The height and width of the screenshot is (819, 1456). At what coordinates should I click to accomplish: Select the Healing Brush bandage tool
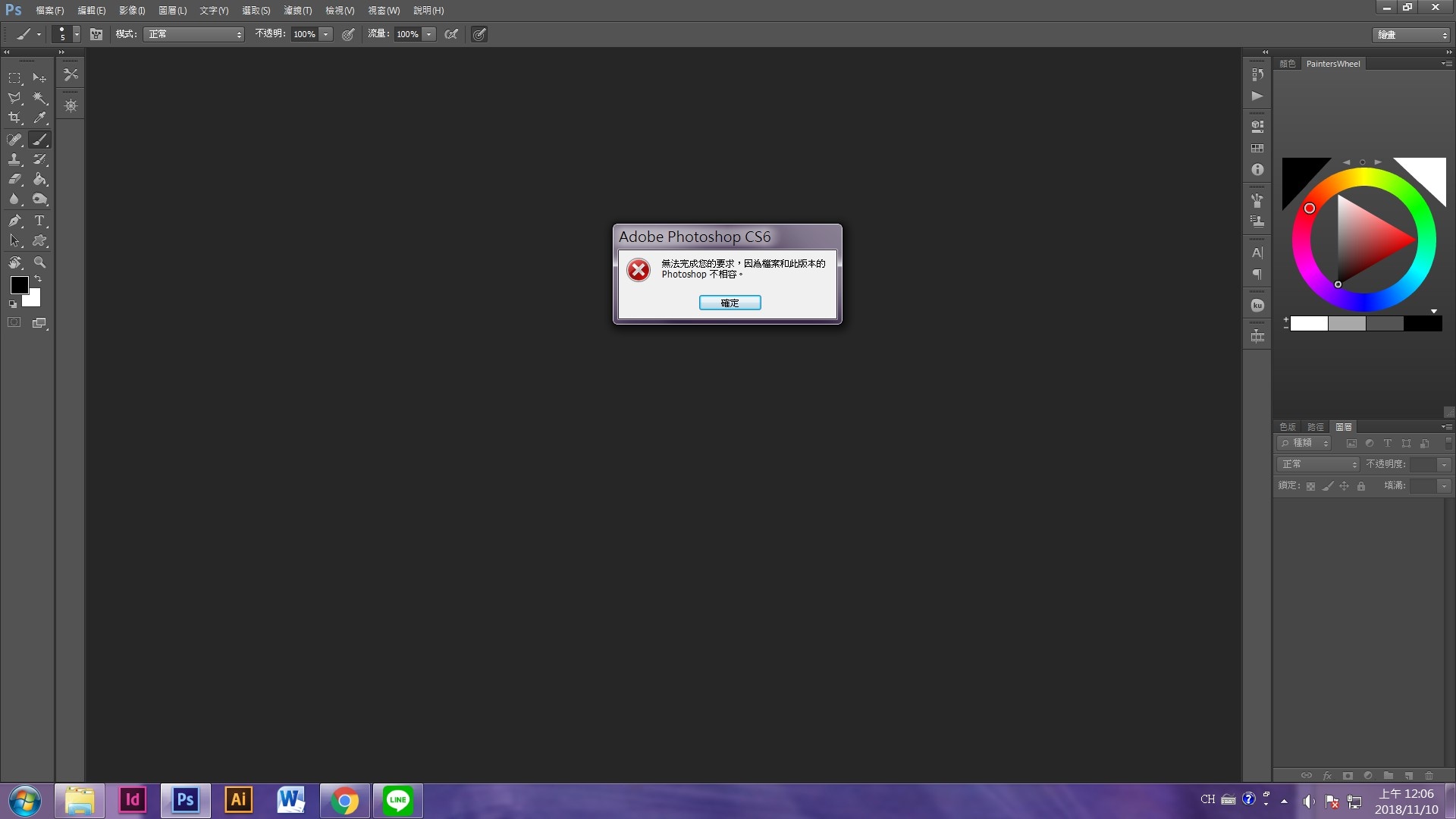point(14,140)
